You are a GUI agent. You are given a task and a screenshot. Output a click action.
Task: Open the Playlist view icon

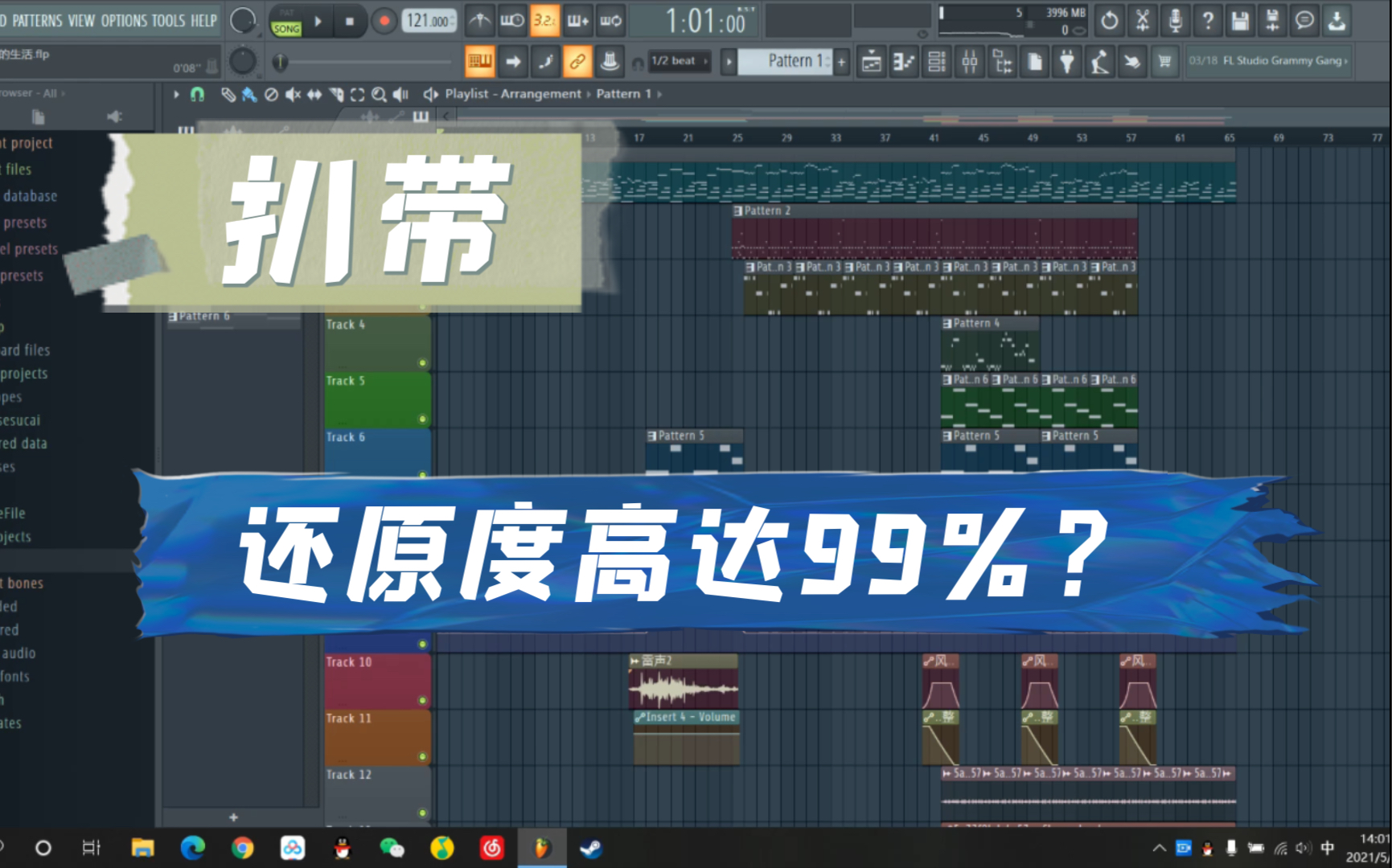click(x=871, y=61)
